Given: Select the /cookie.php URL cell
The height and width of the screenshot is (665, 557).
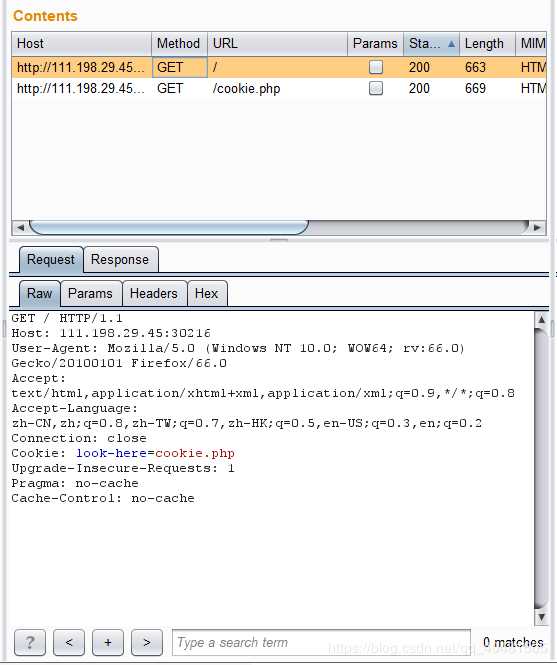Looking at the screenshot, I should point(277,88).
